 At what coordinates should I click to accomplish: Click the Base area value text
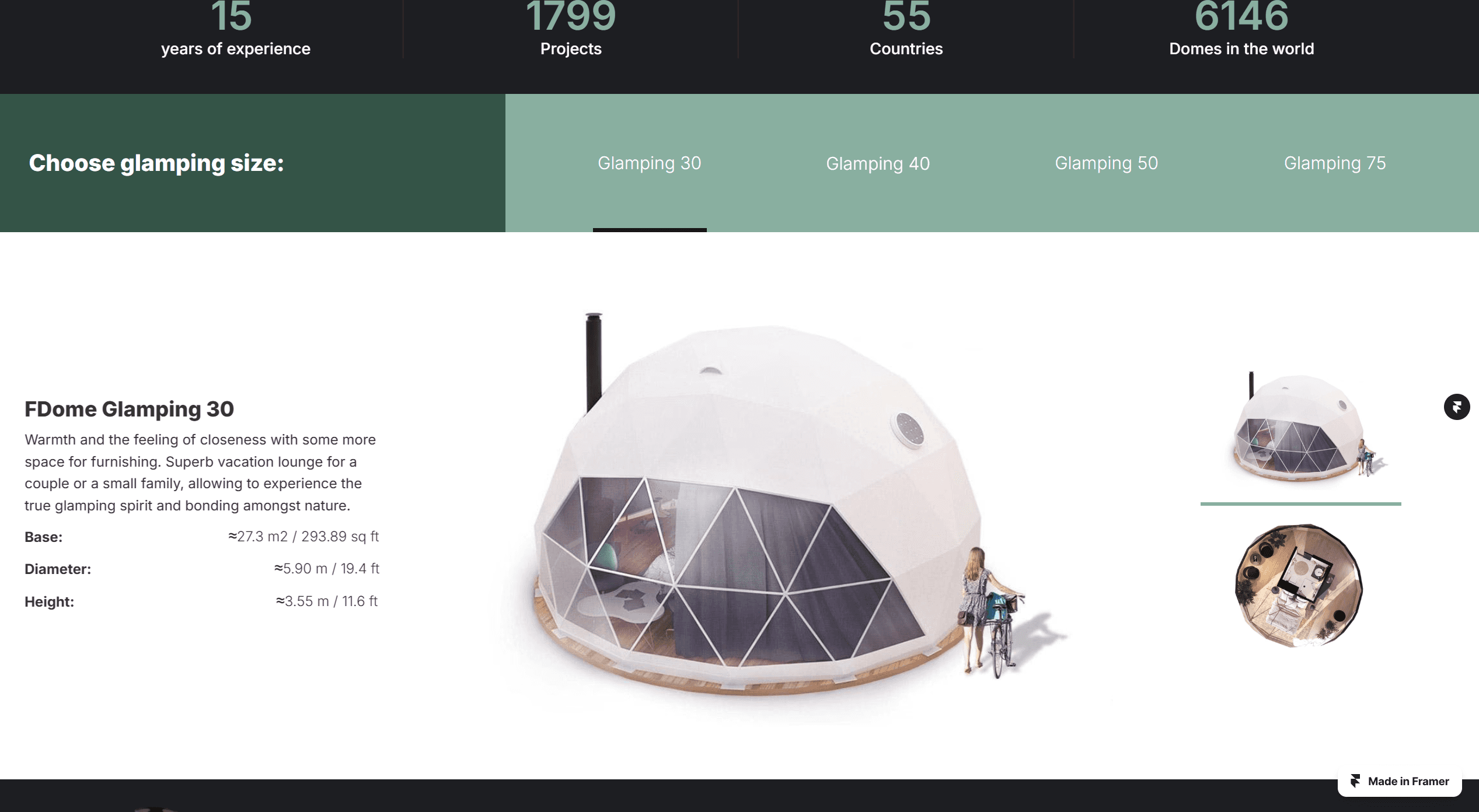pos(304,536)
